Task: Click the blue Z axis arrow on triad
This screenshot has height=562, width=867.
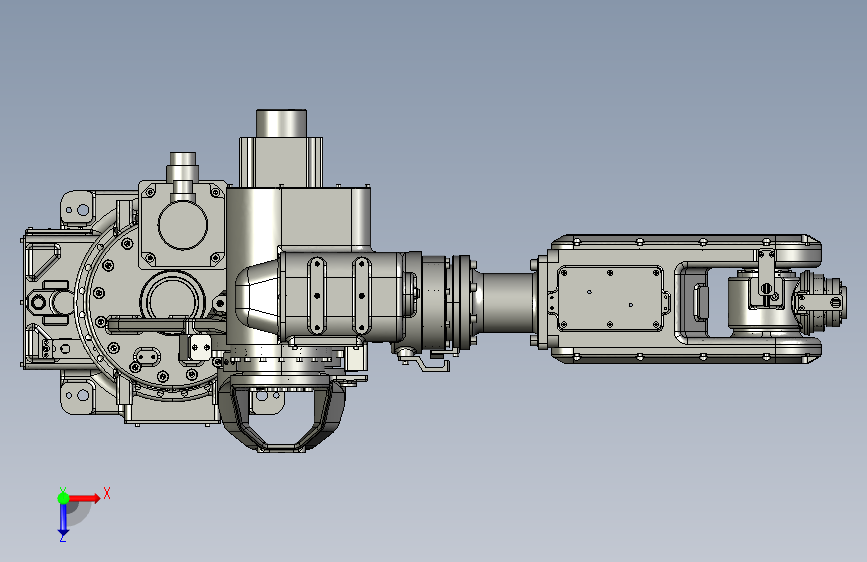Action: coord(63,520)
